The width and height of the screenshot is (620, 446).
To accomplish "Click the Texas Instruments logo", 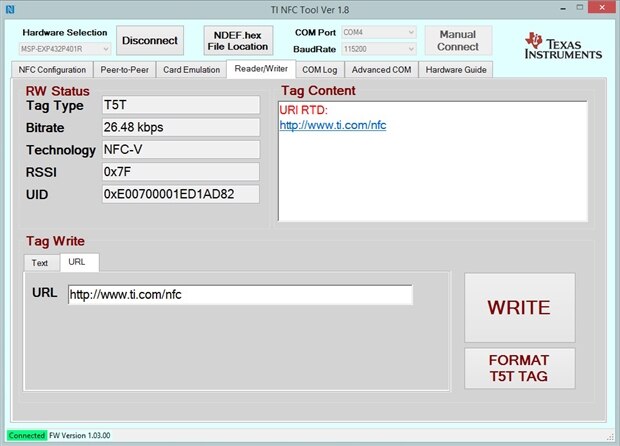I will [563, 46].
